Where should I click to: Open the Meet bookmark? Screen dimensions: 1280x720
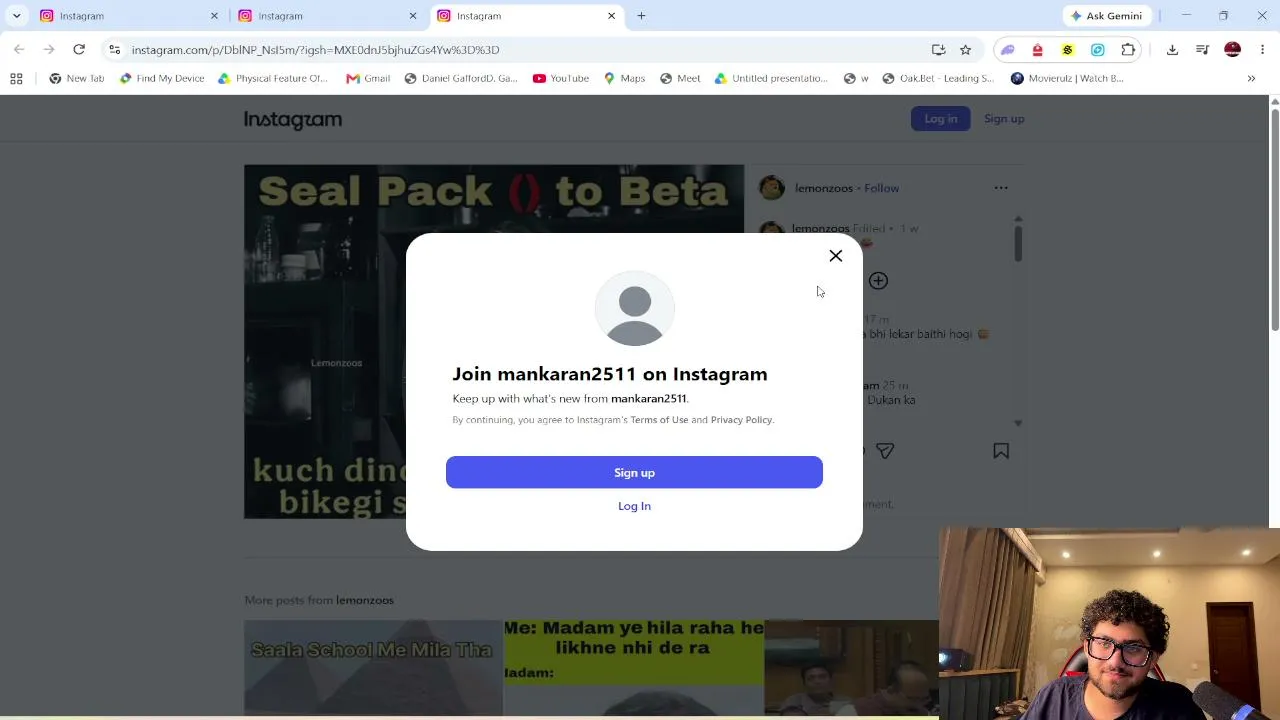(680, 78)
